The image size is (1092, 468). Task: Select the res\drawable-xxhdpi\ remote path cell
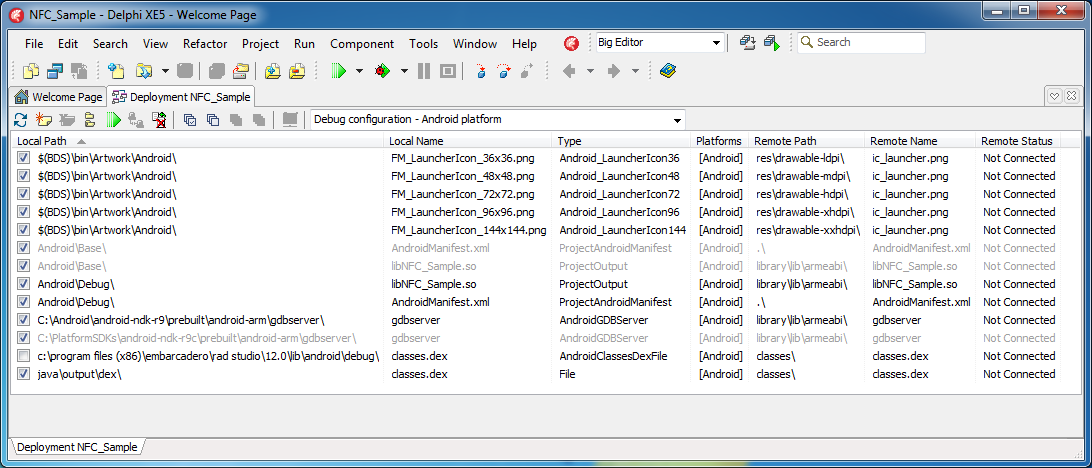tap(808, 230)
